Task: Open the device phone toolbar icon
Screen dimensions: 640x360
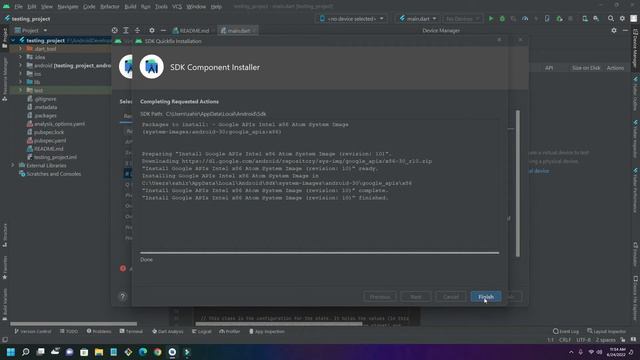Action: (547, 19)
